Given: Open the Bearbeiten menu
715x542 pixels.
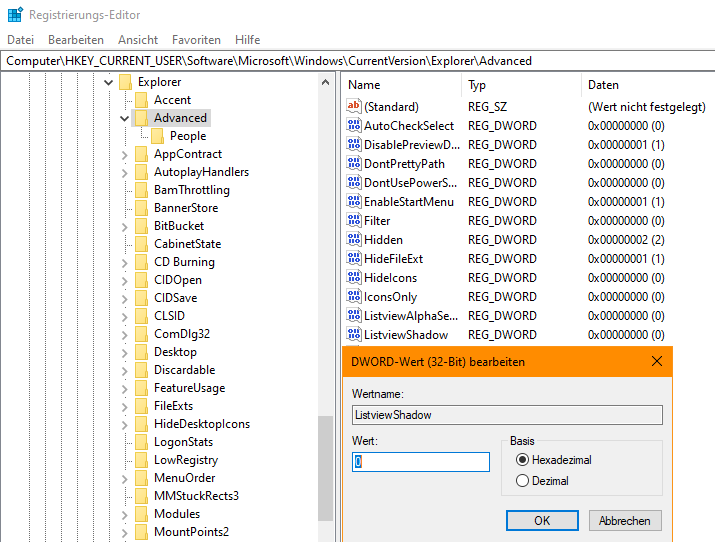Looking at the screenshot, I should pos(76,40).
